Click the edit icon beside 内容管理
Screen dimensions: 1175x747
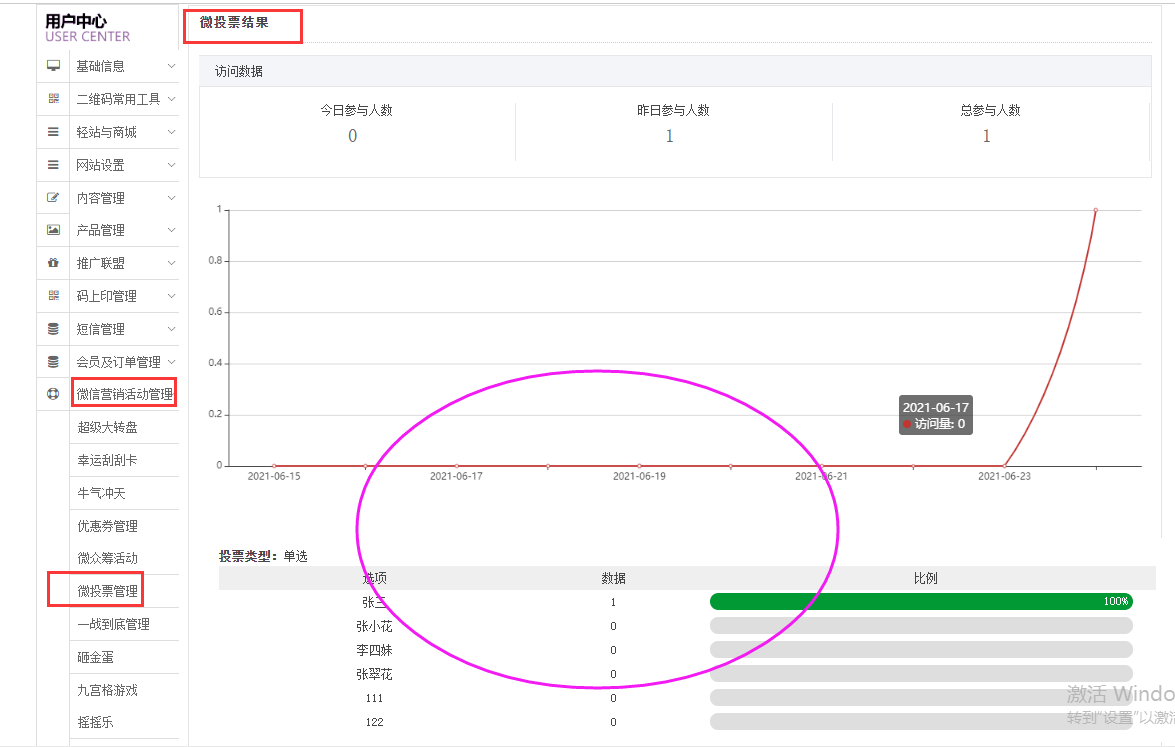[x=54, y=198]
